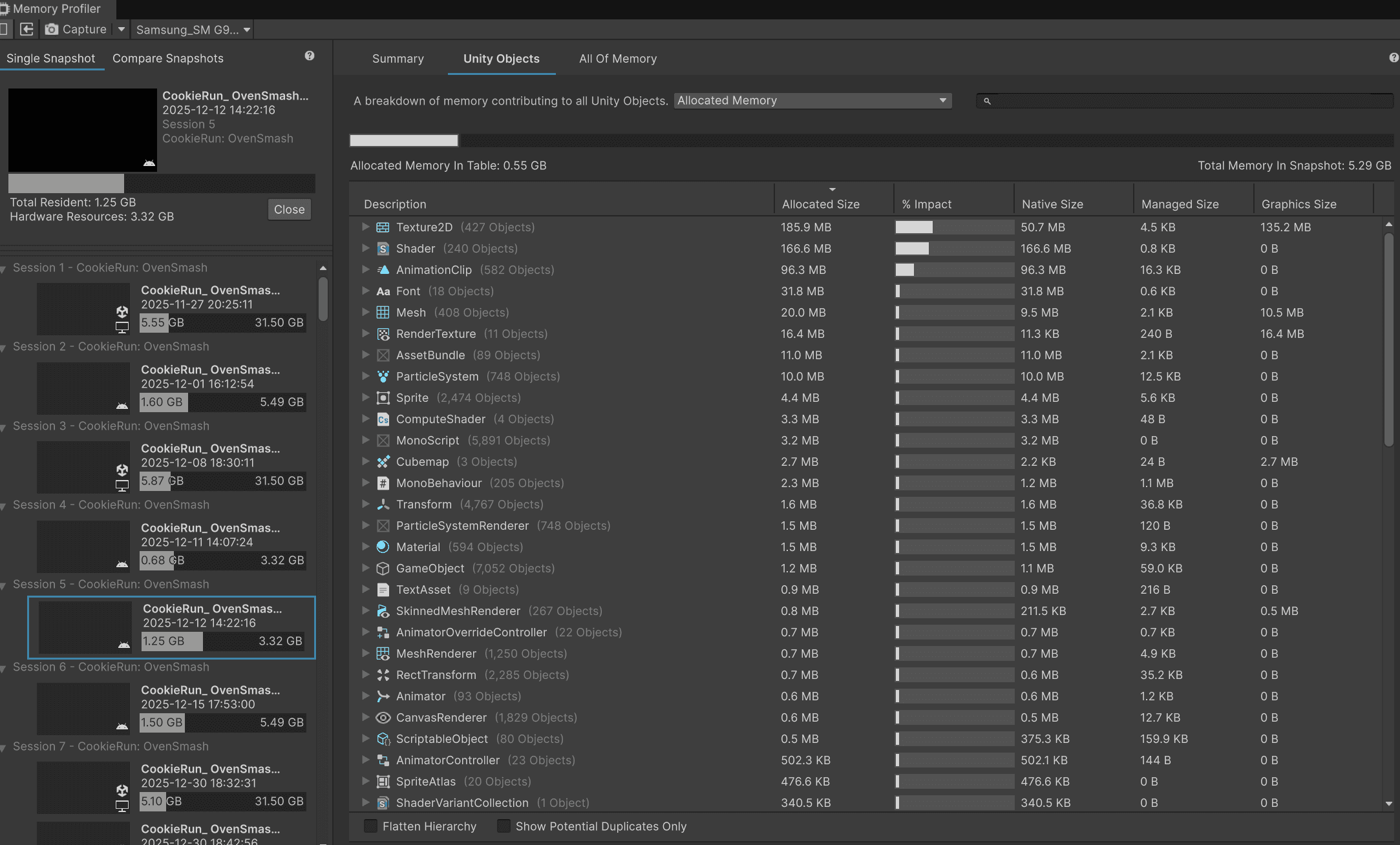Enable Show Potential Duplicates Only checkbox
The height and width of the screenshot is (845, 1400).
tap(504, 826)
